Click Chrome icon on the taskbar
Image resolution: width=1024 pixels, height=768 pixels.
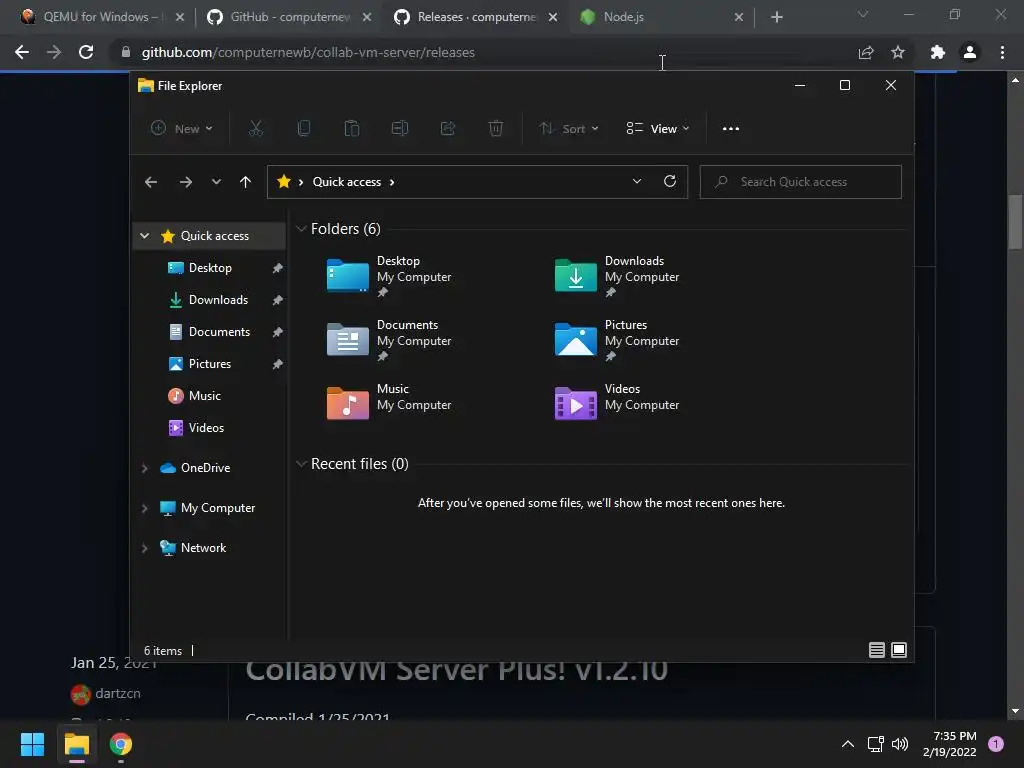point(121,744)
